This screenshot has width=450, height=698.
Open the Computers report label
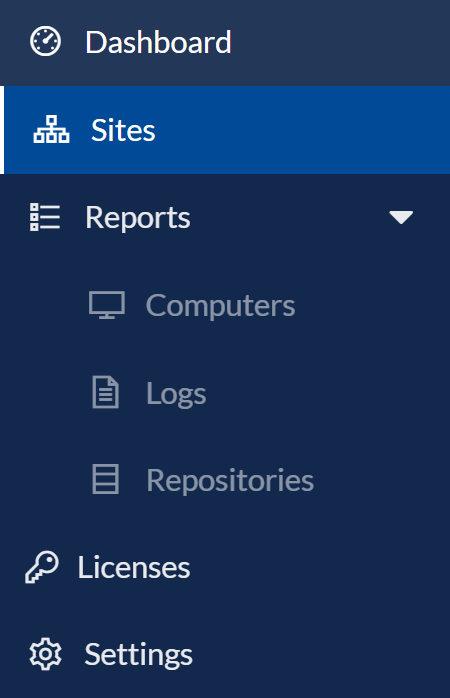(x=220, y=306)
